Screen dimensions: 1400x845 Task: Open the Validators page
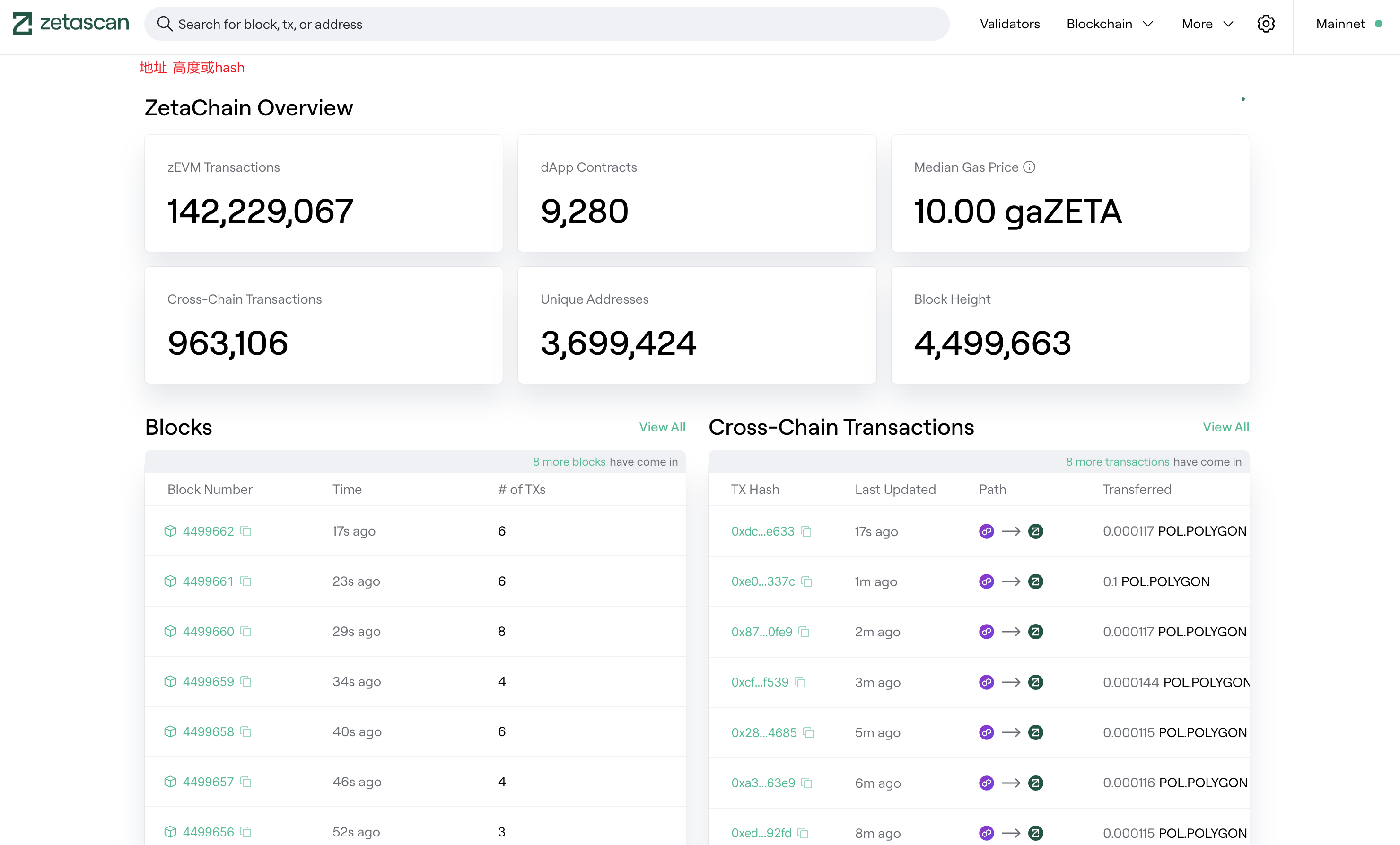point(1009,24)
